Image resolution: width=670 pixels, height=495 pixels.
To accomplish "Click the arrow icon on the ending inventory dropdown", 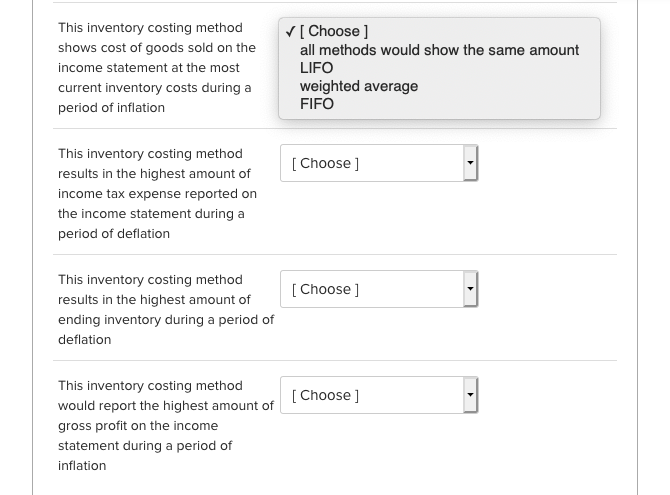I will 469,289.
